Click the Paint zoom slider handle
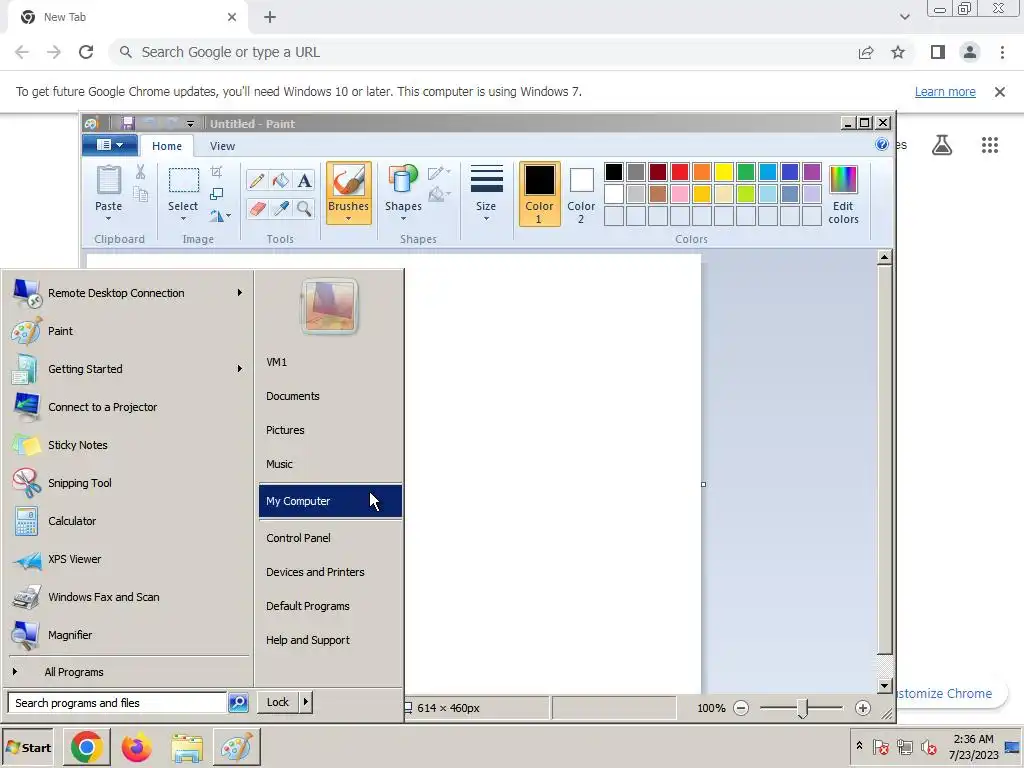The image size is (1024, 768). 803,708
